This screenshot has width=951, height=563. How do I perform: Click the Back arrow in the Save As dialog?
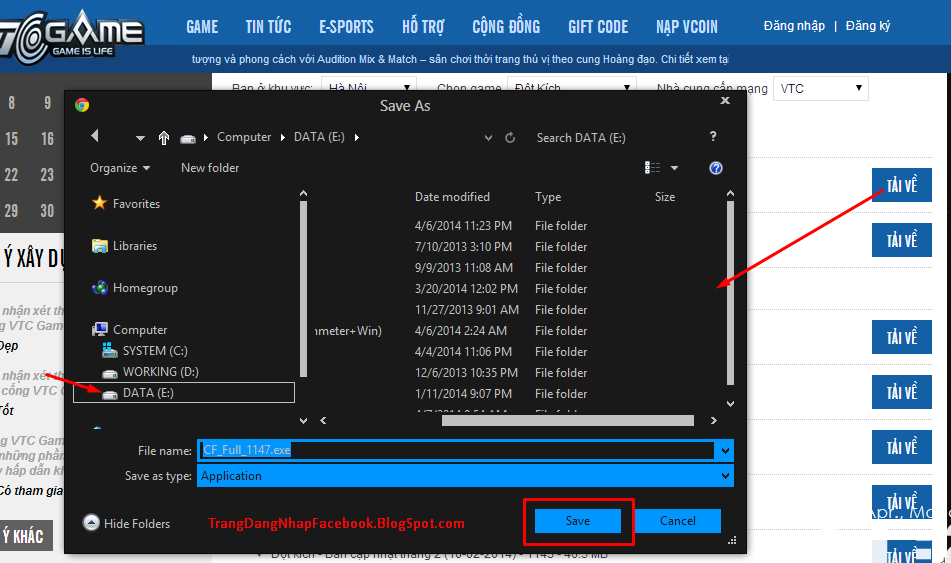tap(95, 137)
